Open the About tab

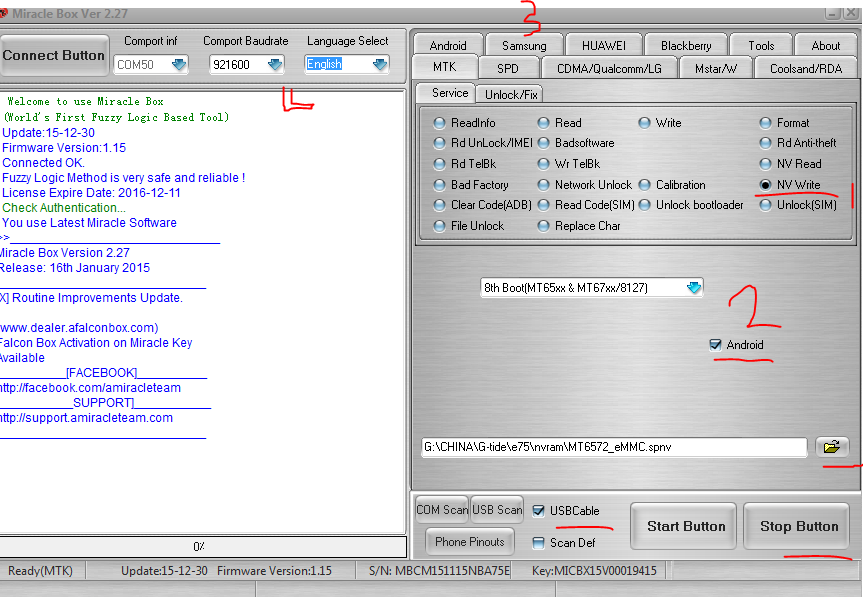click(x=826, y=45)
